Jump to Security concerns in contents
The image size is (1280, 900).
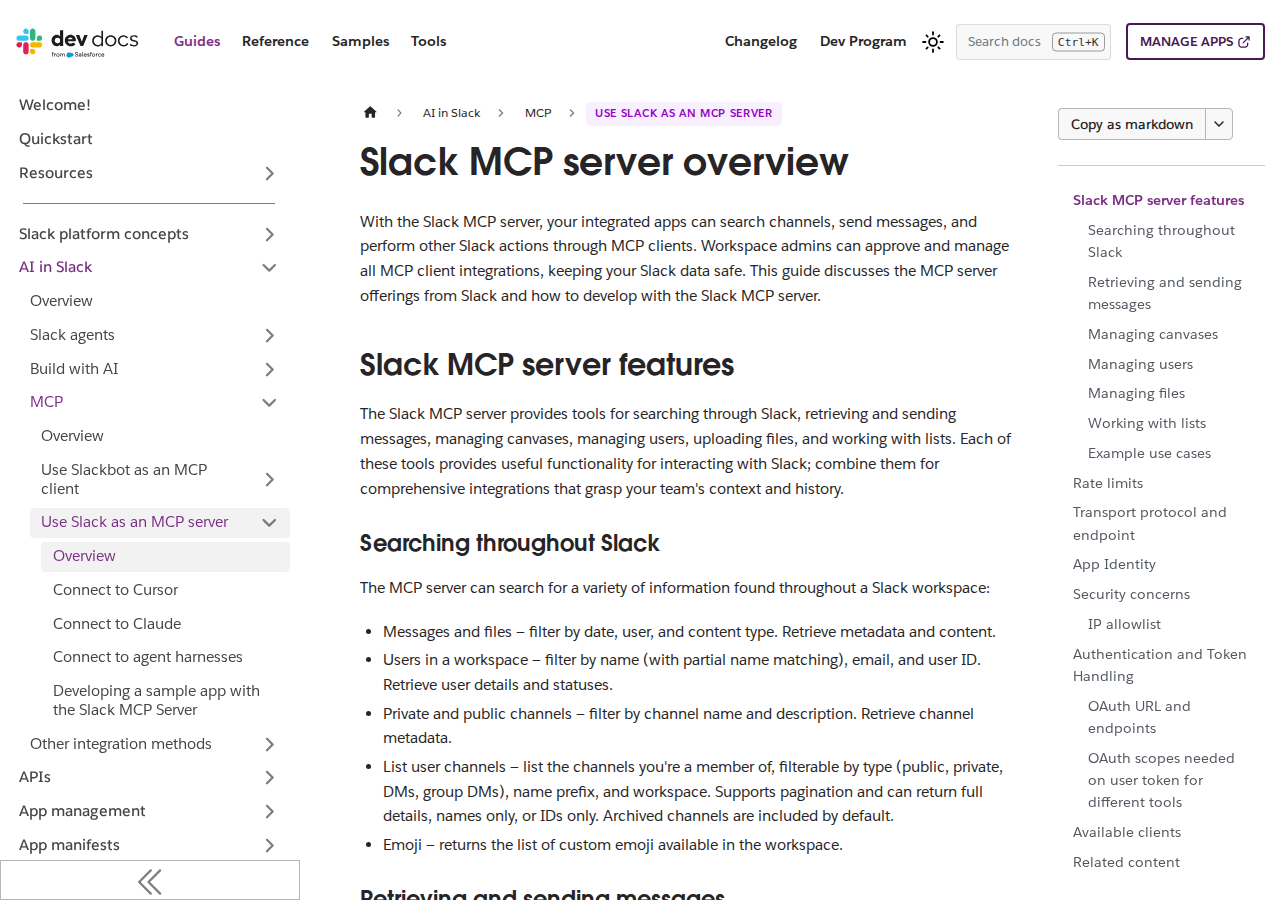[x=1131, y=594]
